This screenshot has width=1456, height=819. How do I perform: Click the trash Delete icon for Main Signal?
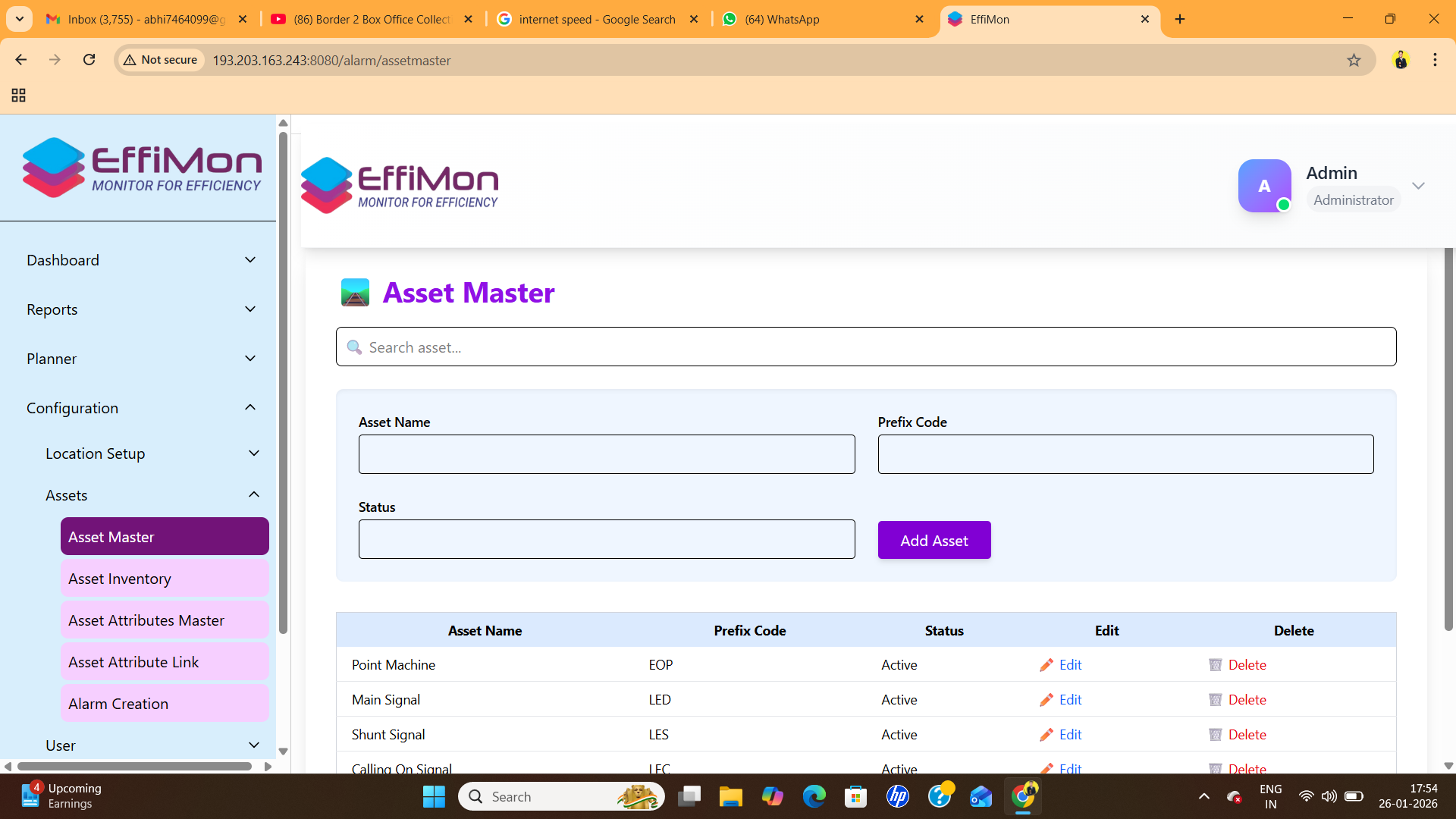1215,700
